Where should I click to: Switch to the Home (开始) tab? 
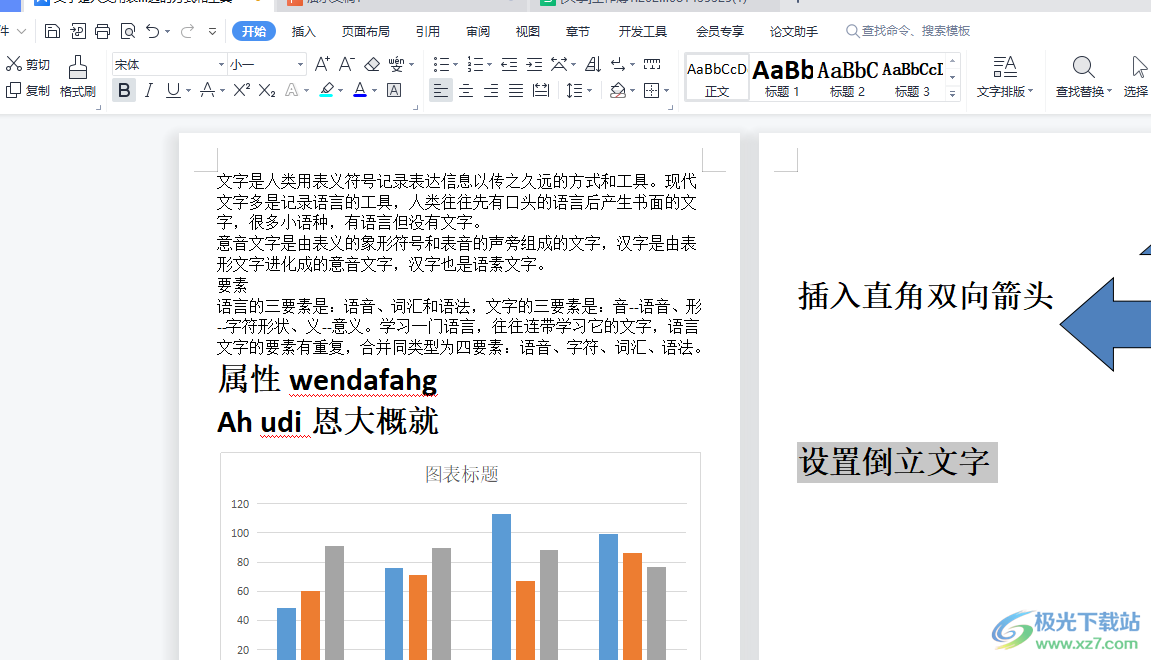tap(254, 32)
